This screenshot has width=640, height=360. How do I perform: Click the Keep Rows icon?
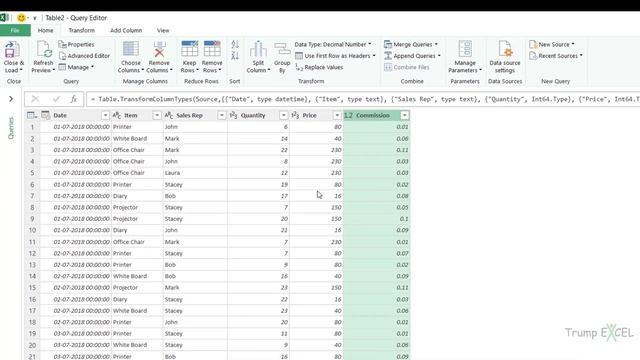[190, 49]
